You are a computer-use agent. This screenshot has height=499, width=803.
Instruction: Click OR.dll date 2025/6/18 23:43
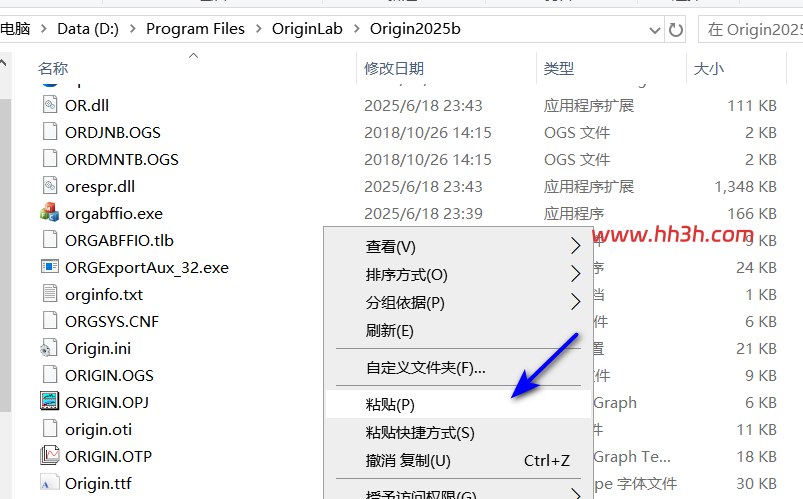(x=423, y=106)
